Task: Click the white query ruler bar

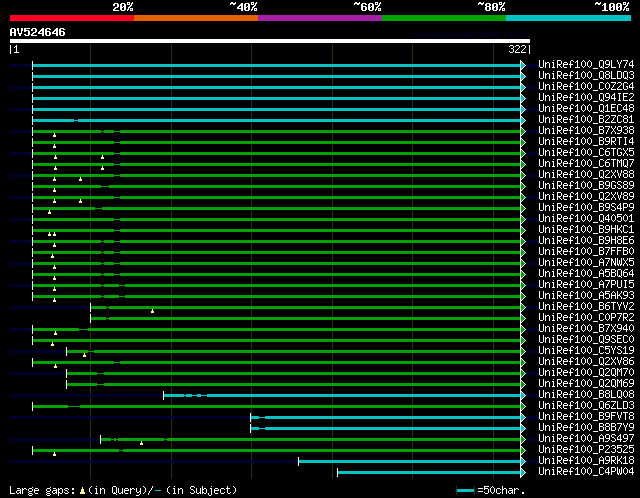Action: 270,41
